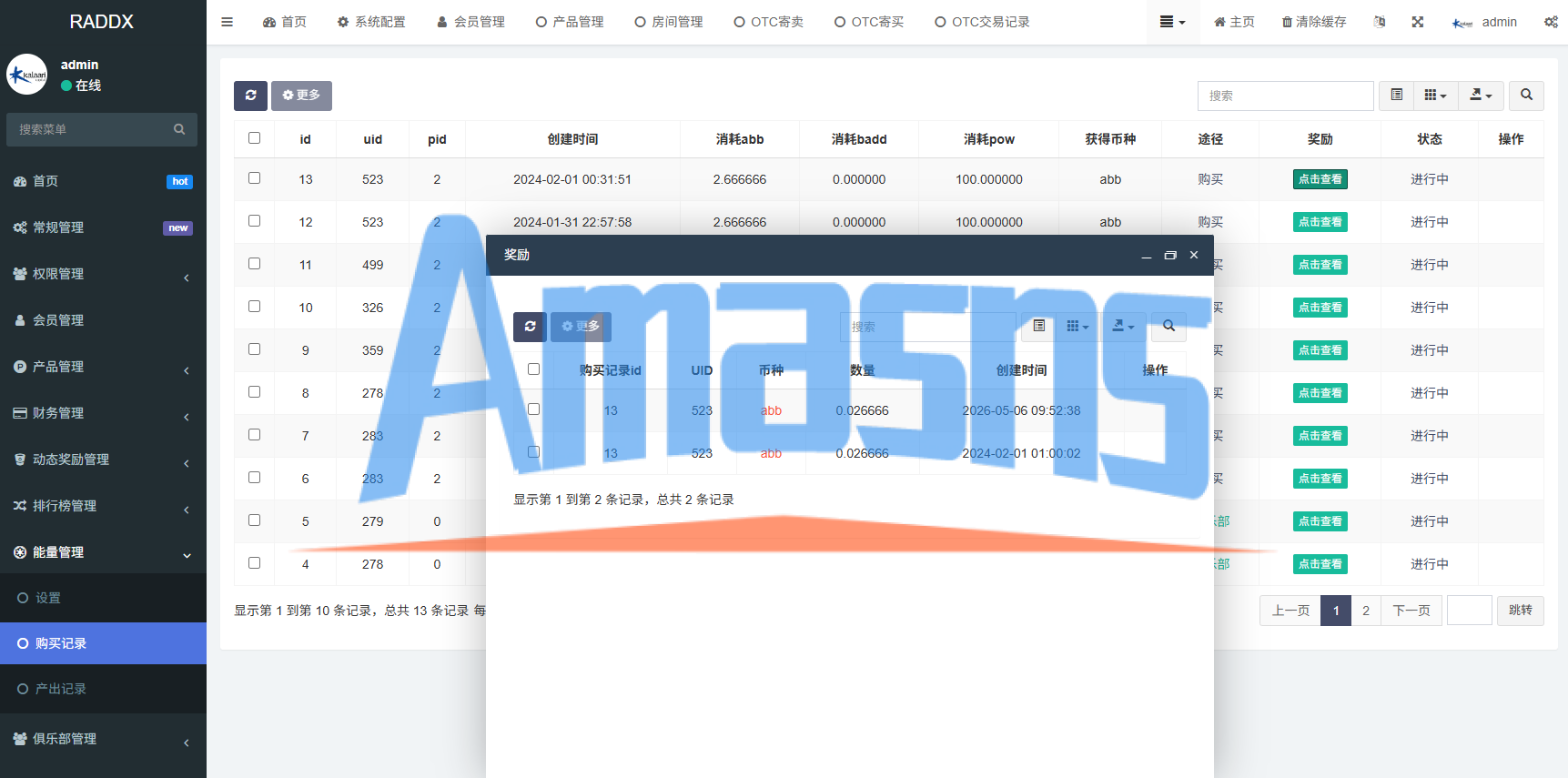
Task: Click the 下一页 pagination button
Action: [1411, 611]
